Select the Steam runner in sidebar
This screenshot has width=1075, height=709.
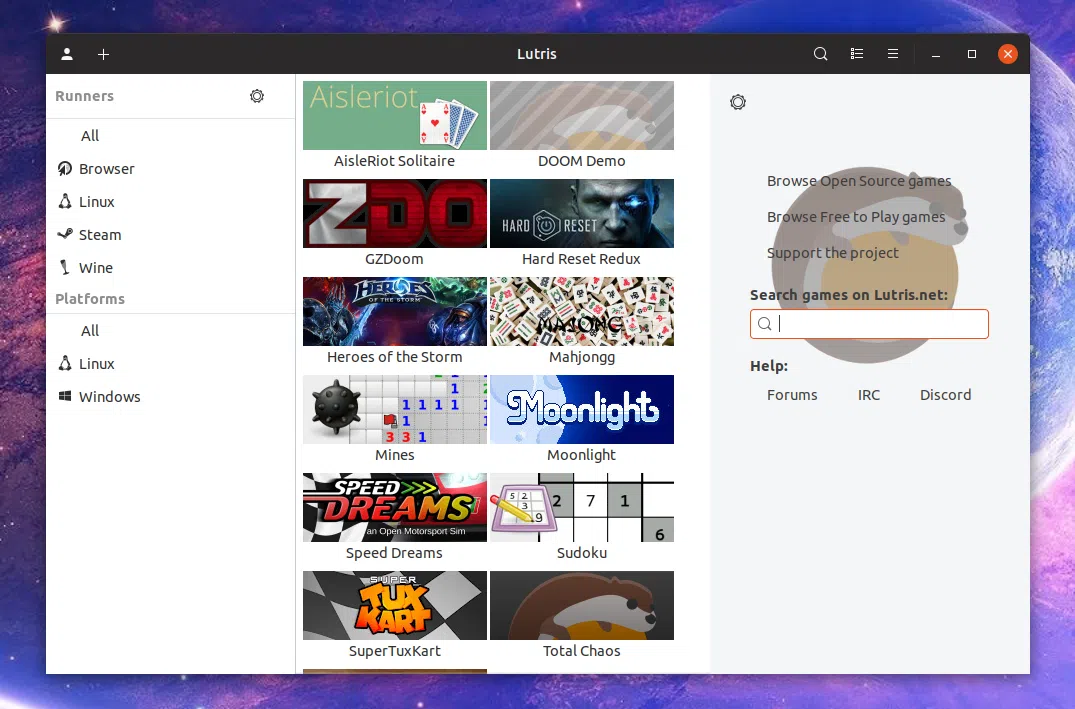coord(99,234)
